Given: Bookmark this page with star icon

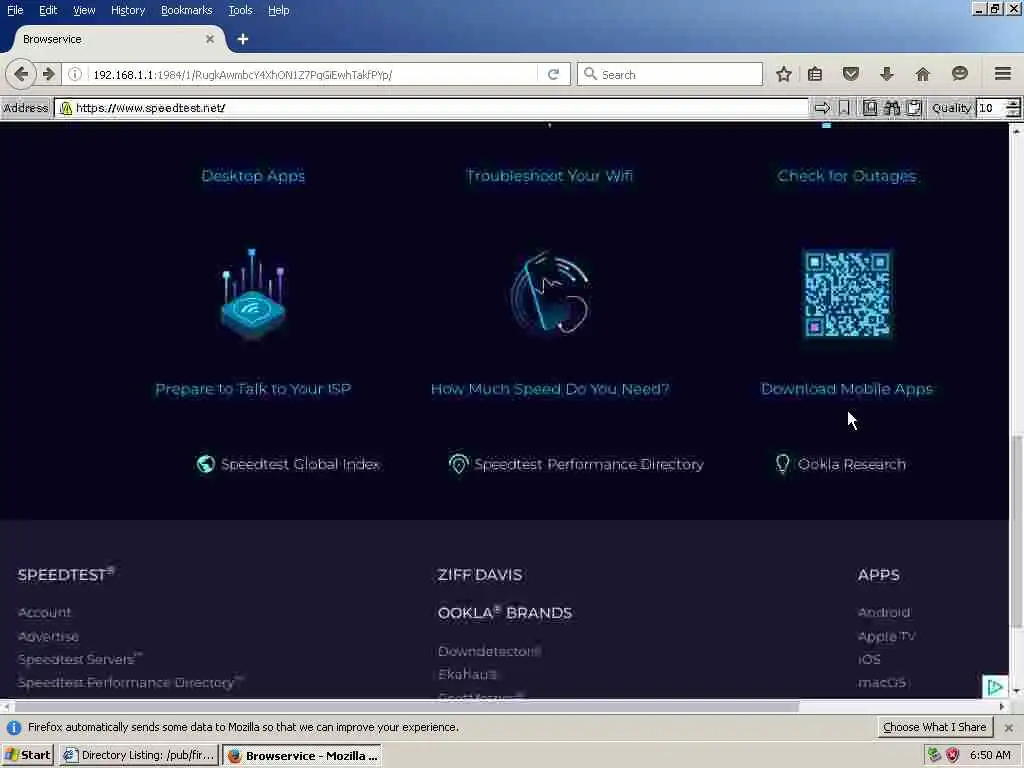Looking at the screenshot, I should coord(784,74).
